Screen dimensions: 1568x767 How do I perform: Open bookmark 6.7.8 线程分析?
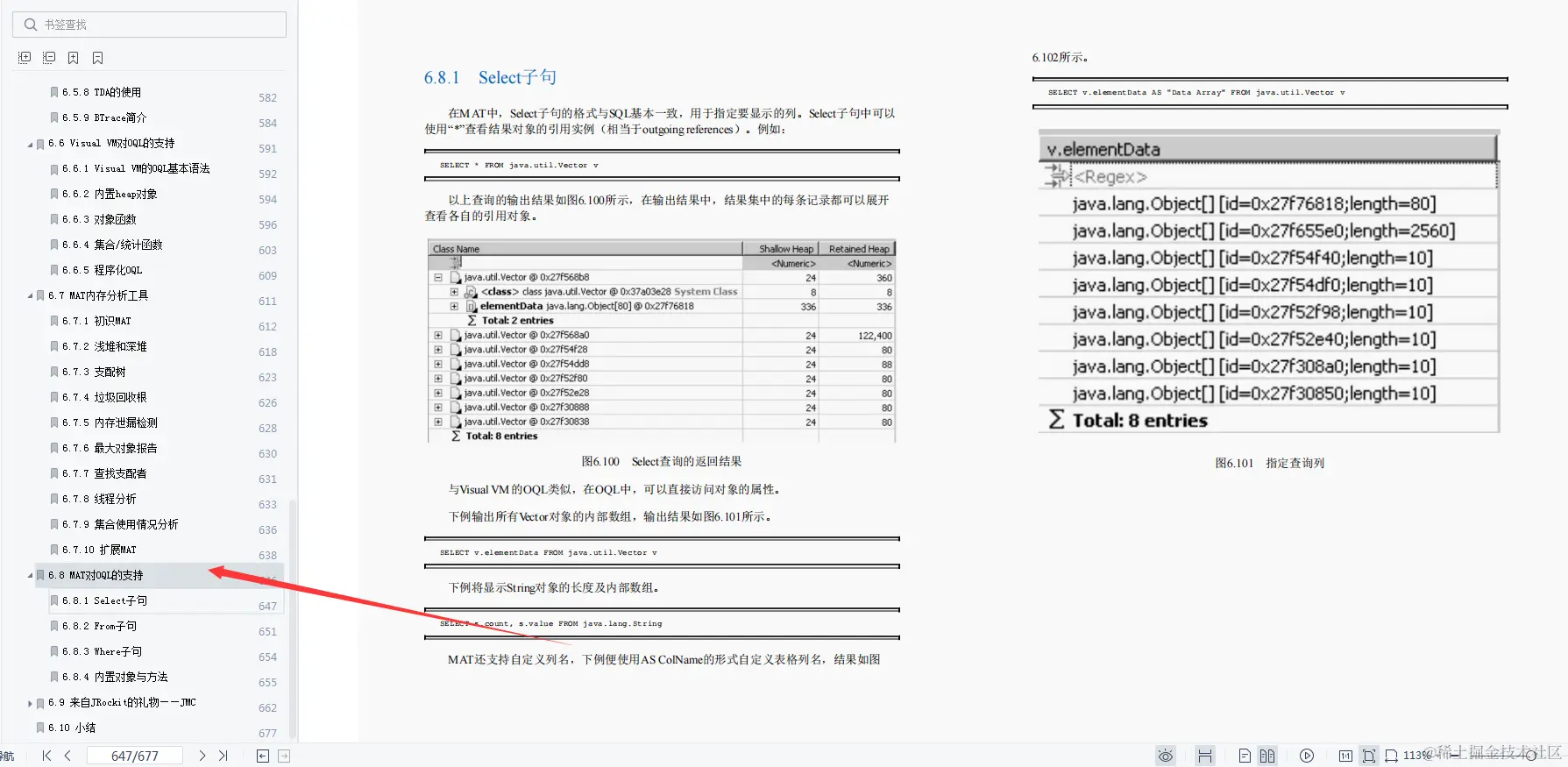[x=99, y=499]
